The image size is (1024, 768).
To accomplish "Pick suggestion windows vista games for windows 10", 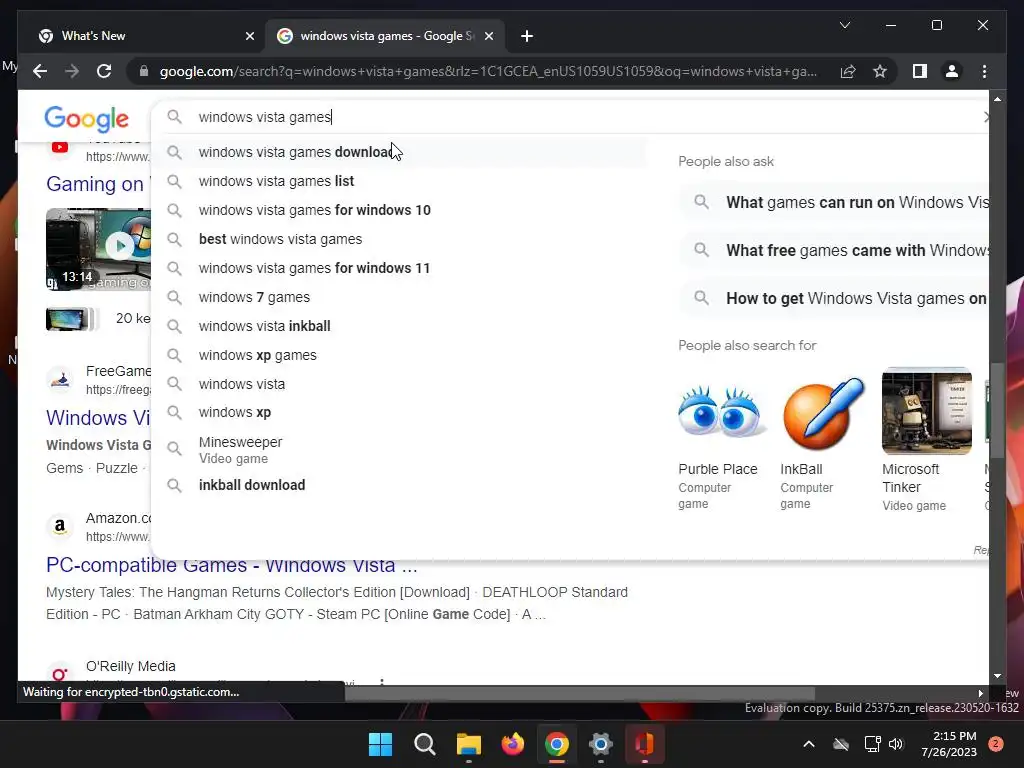I will tap(400, 210).
